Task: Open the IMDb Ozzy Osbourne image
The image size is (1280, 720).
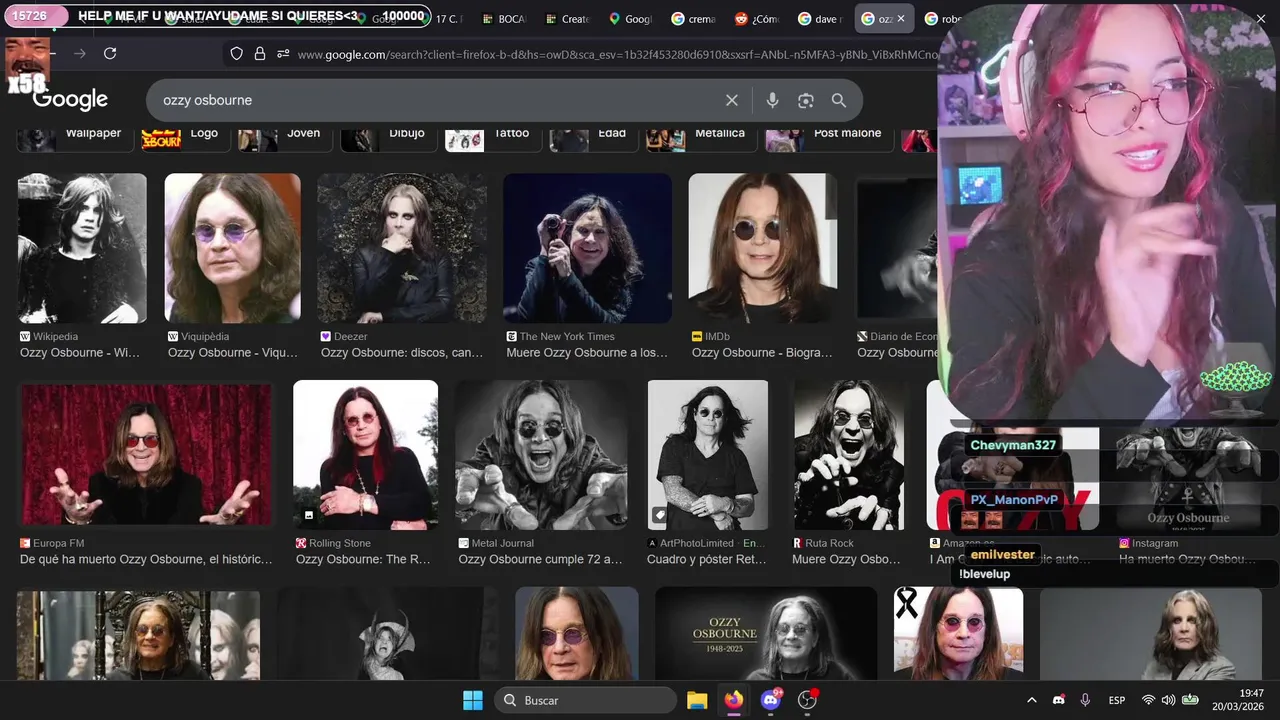Action: [762, 248]
